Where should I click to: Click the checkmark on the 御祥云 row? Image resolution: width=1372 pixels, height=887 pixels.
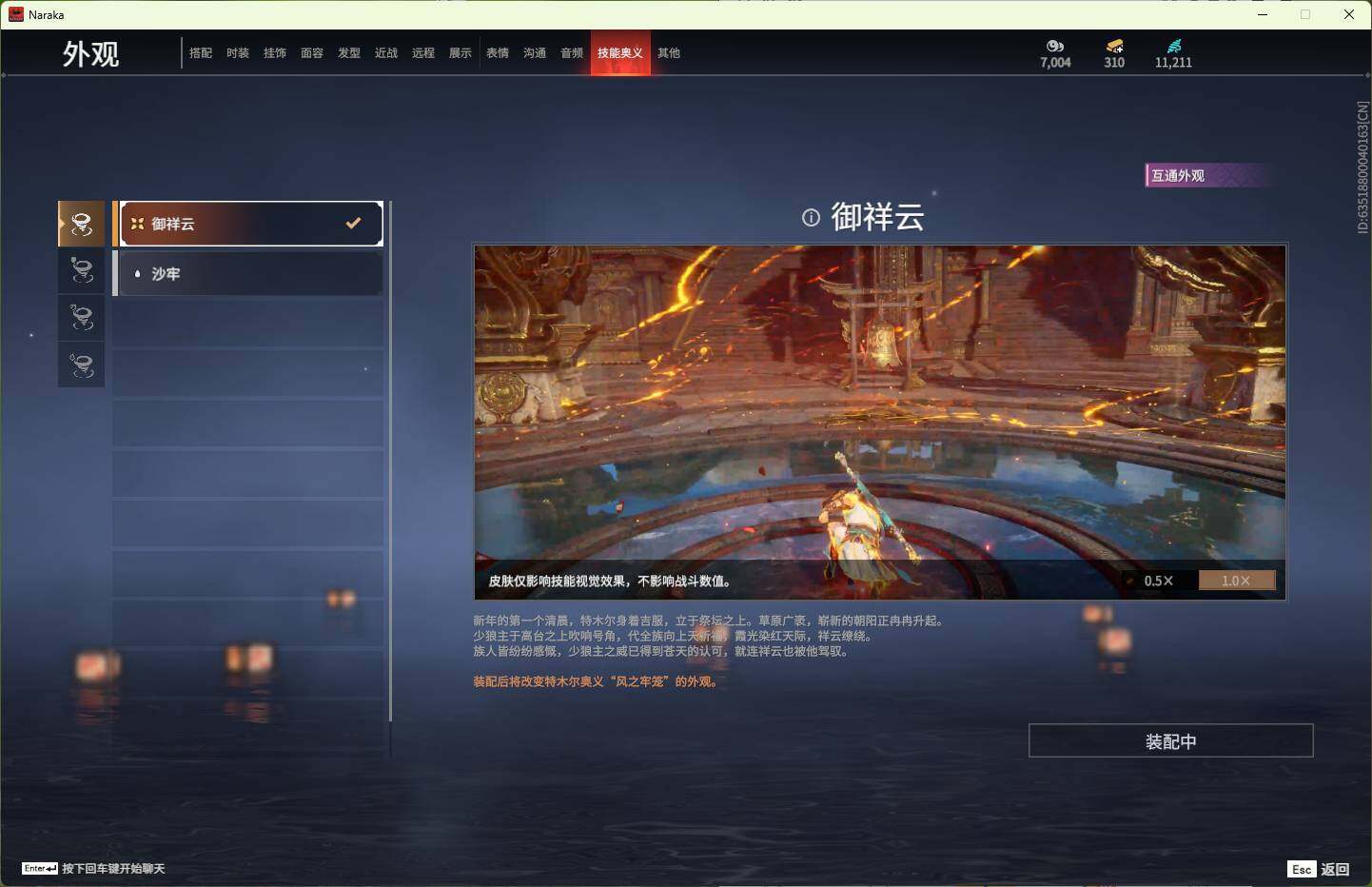click(353, 224)
